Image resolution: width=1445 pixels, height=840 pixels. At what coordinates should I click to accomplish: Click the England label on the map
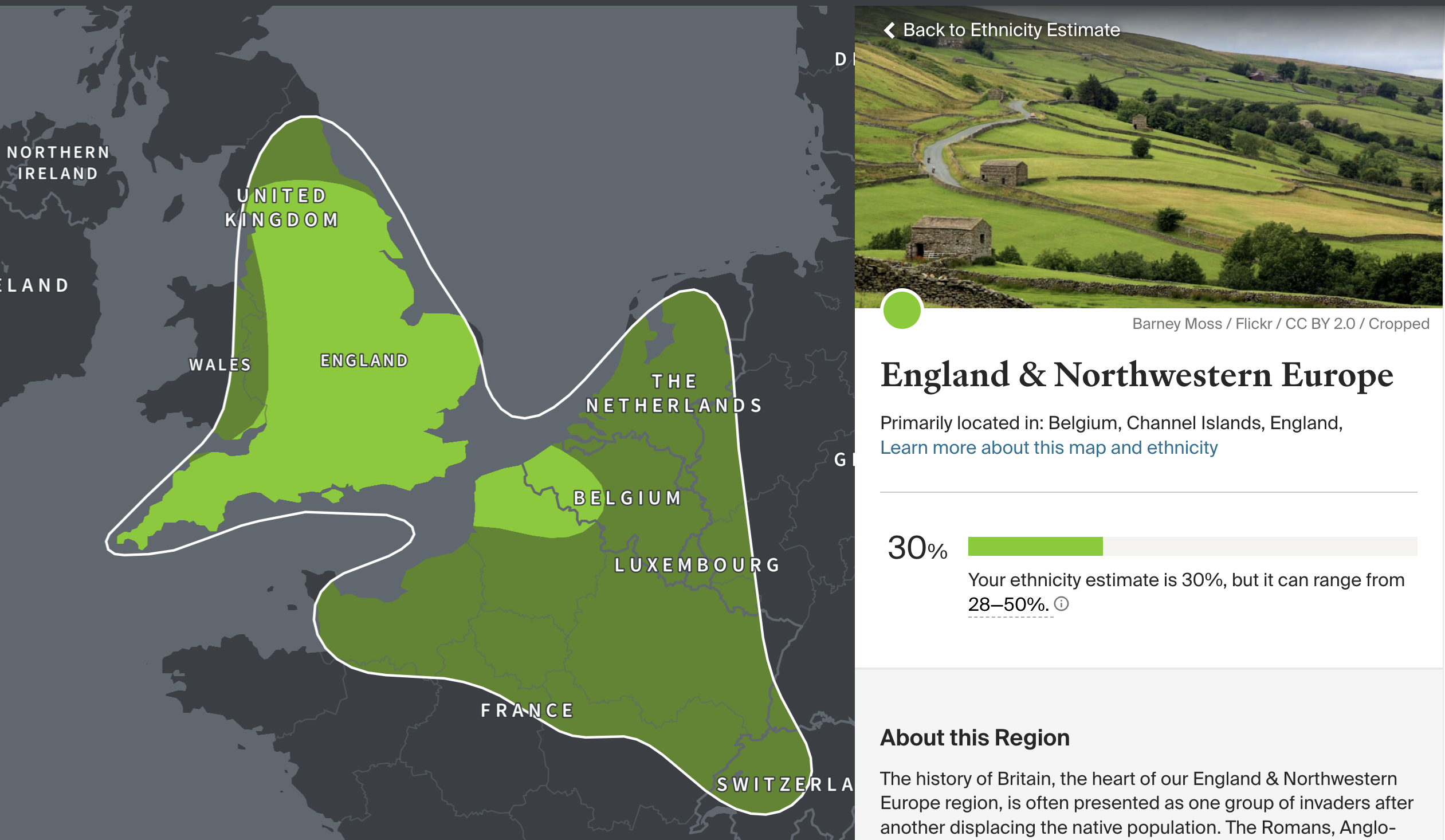pyautogui.click(x=364, y=360)
